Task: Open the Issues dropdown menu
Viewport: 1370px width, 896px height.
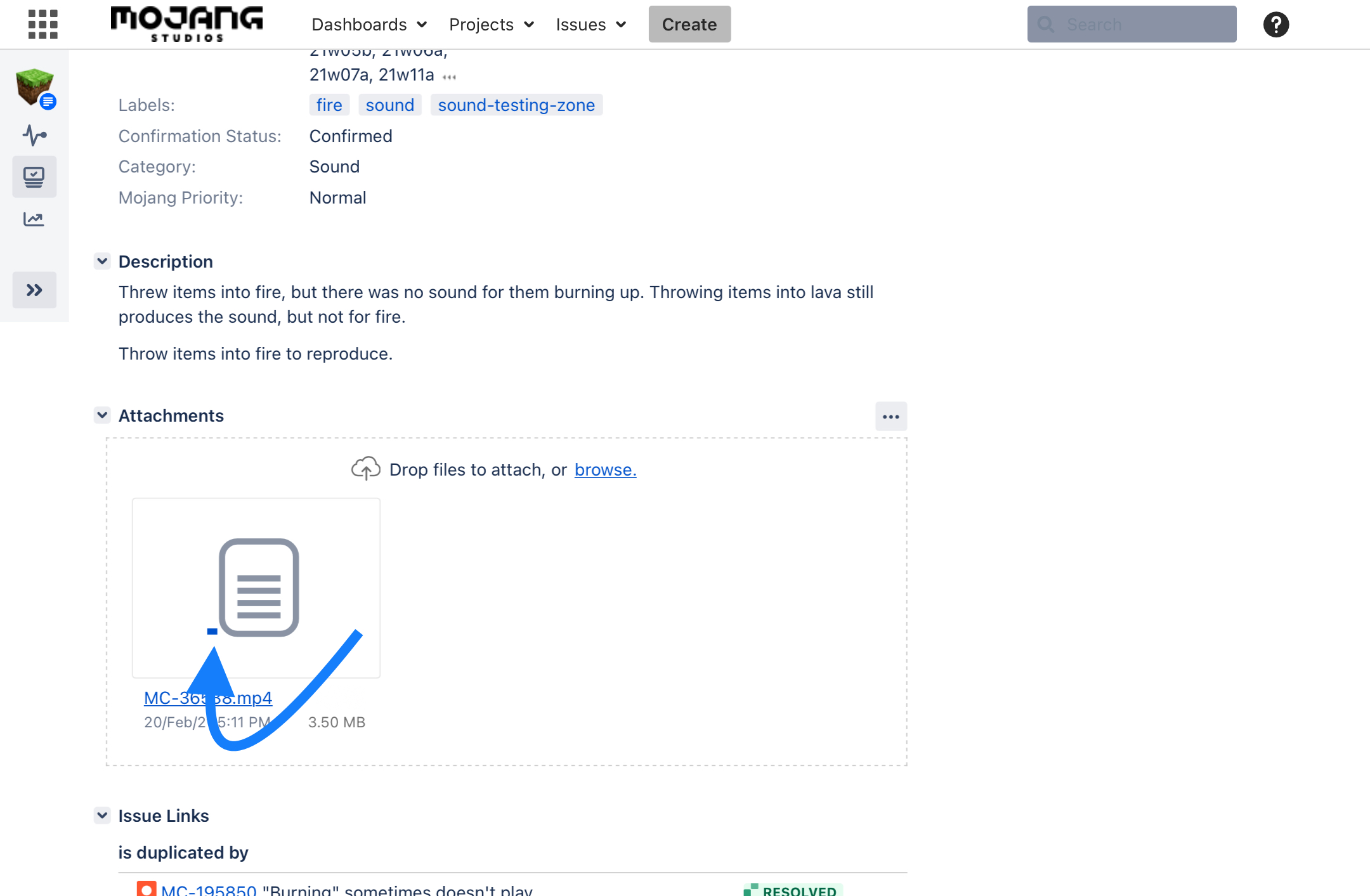Action: pos(591,25)
